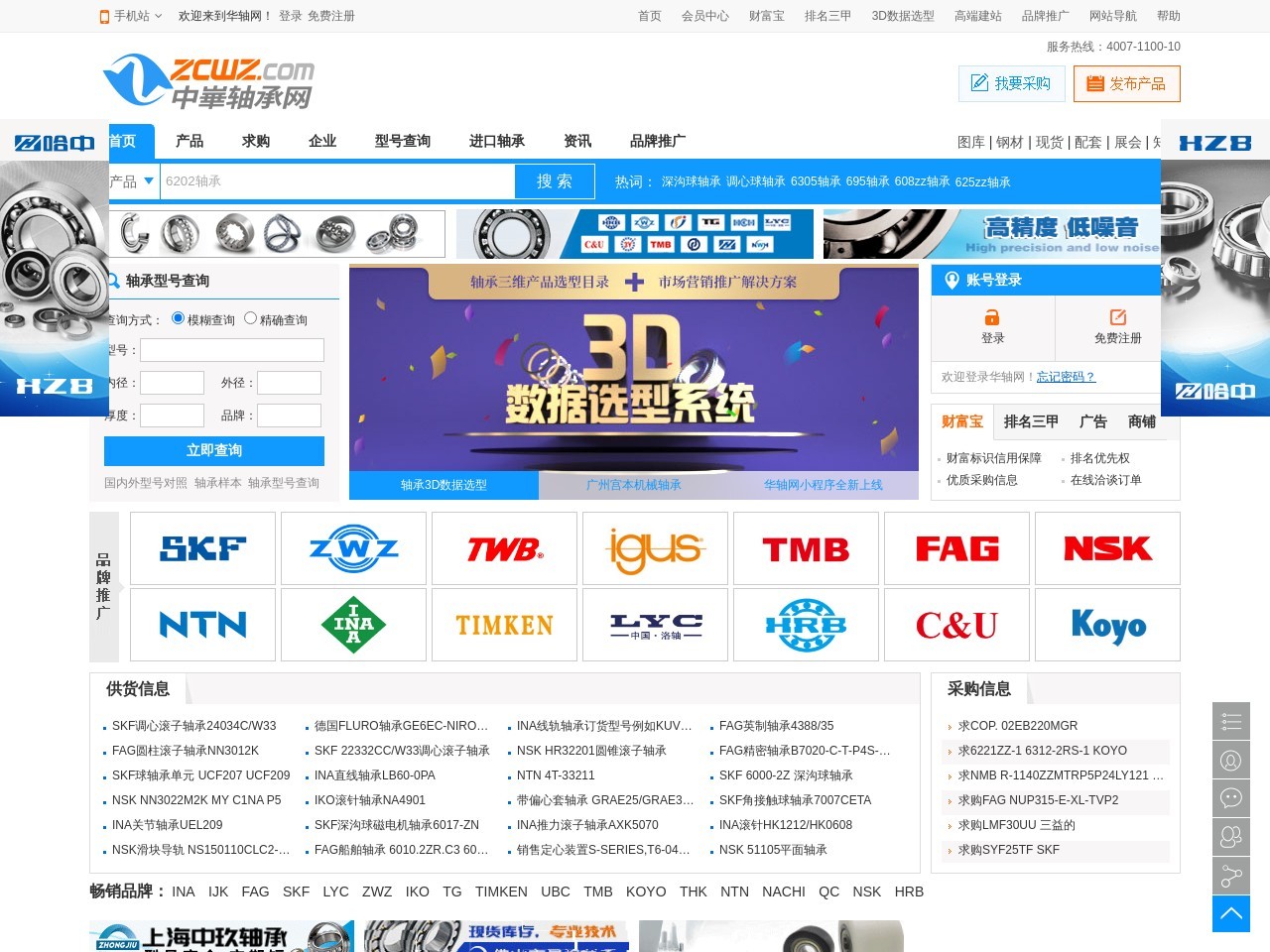Open the chat bubble sidebar icon
This screenshot has height=952, width=1270.
click(x=1231, y=798)
